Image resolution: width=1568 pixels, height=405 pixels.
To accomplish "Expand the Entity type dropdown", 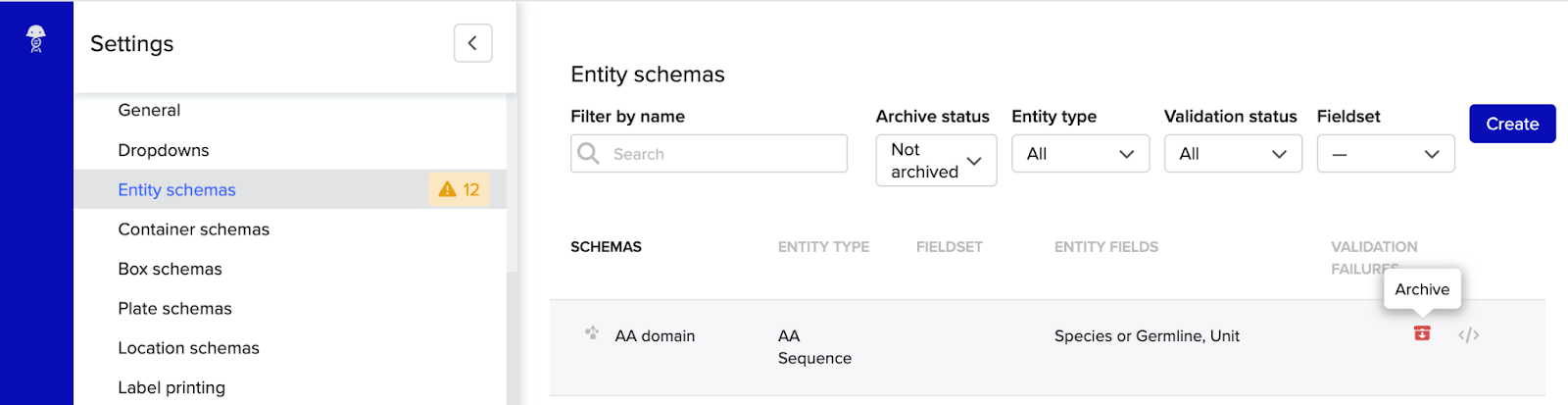I will point(1080,154).
